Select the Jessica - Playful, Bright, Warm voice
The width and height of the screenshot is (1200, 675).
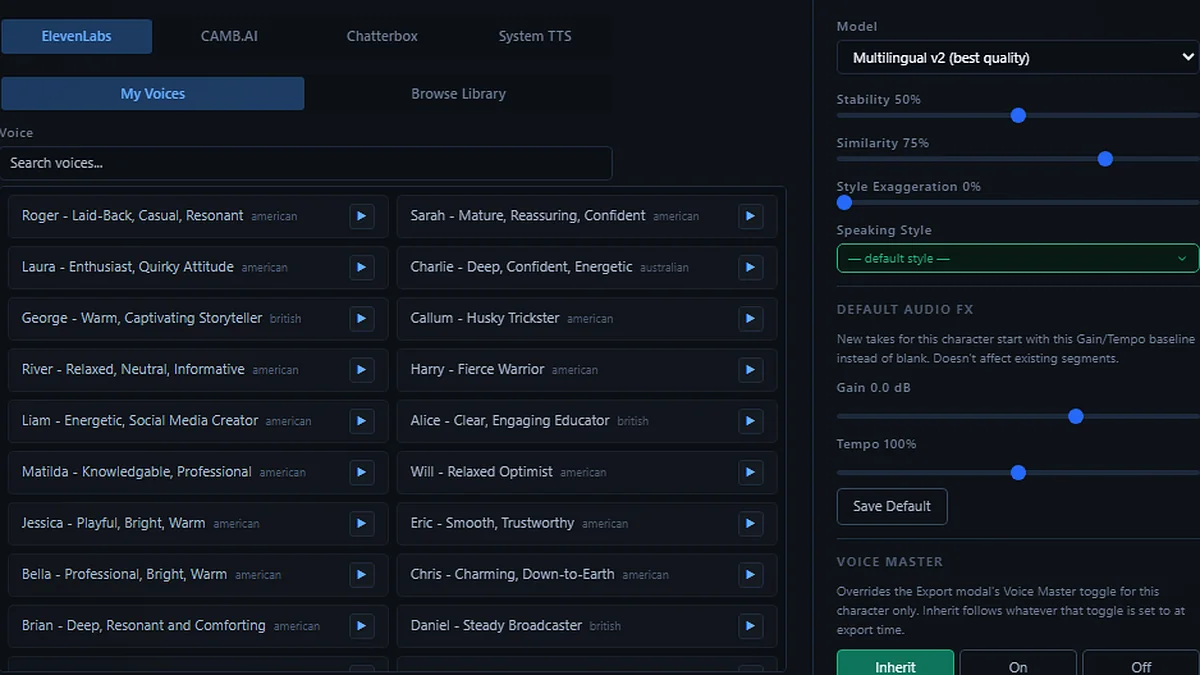(x=198, y=523)
